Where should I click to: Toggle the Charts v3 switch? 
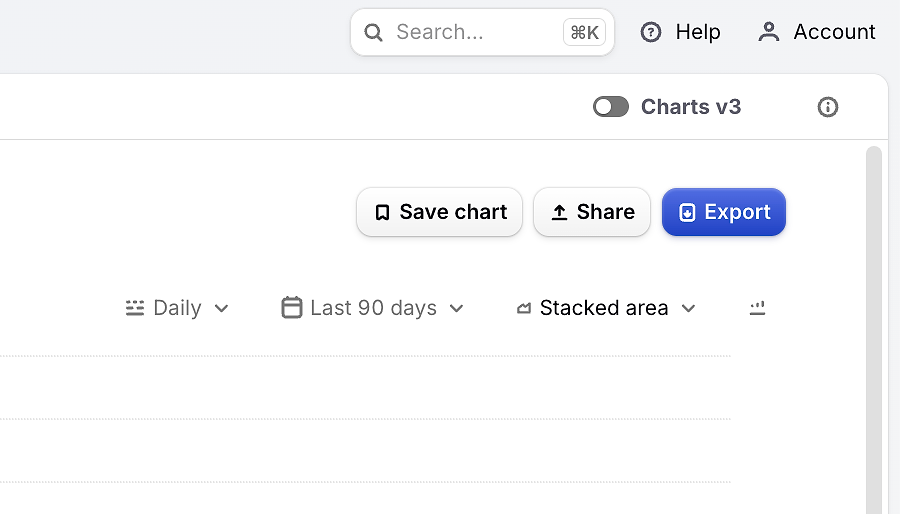pyautogui.click(x=611, y=107)
